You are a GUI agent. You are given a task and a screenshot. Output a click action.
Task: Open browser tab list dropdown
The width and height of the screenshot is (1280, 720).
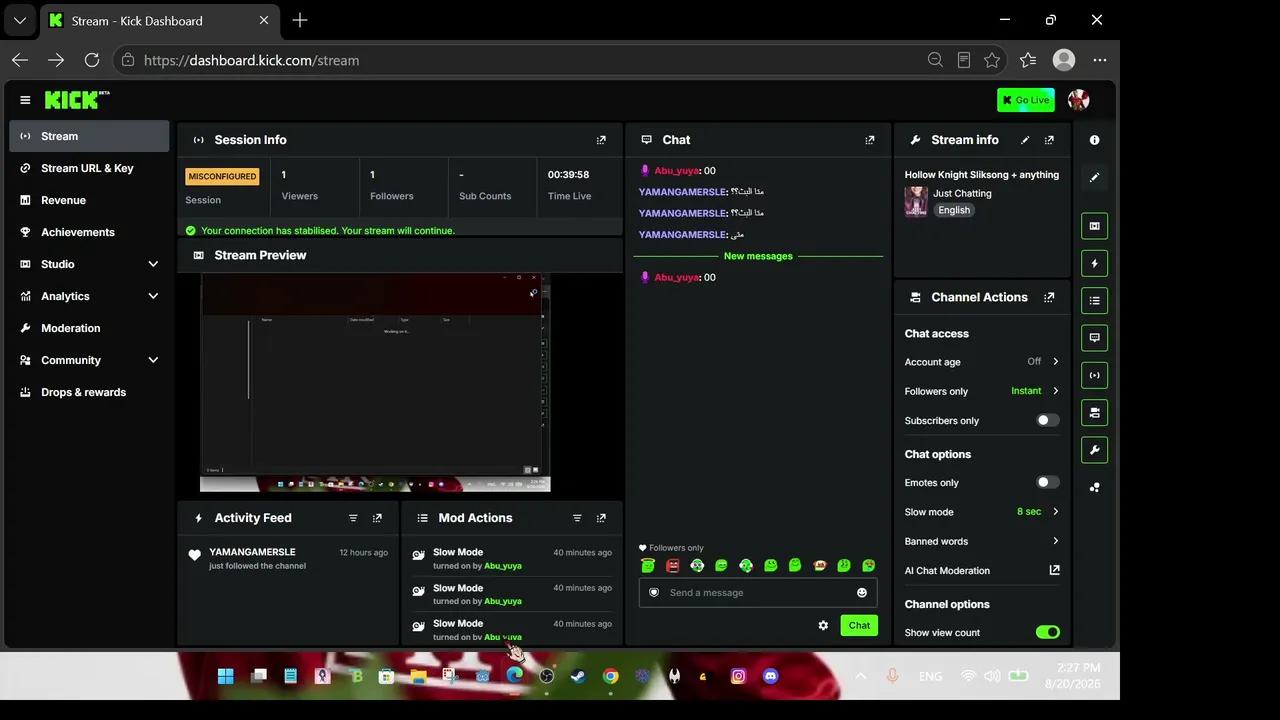(20, 20)
